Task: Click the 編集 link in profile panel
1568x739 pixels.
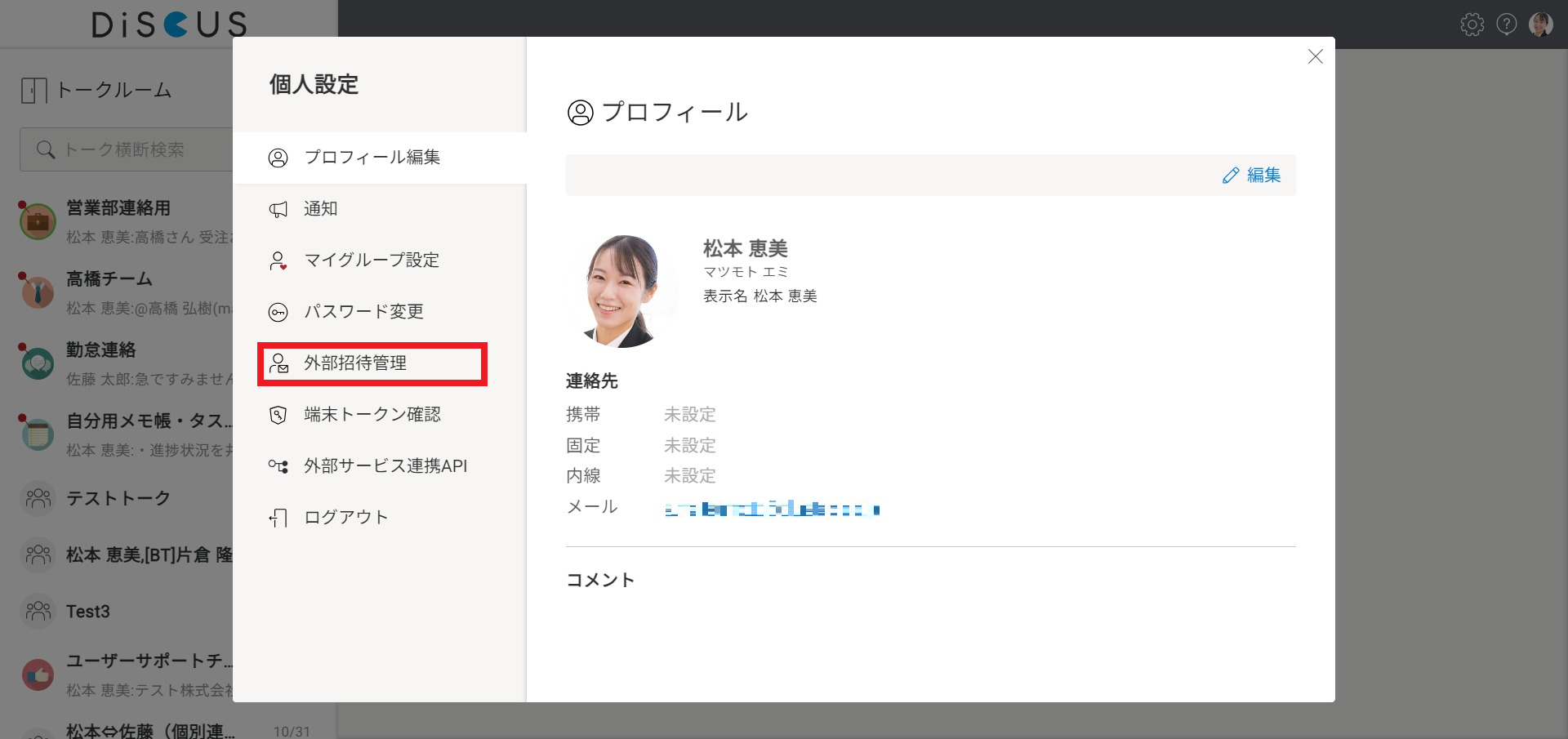Action: coord(1263,176)
